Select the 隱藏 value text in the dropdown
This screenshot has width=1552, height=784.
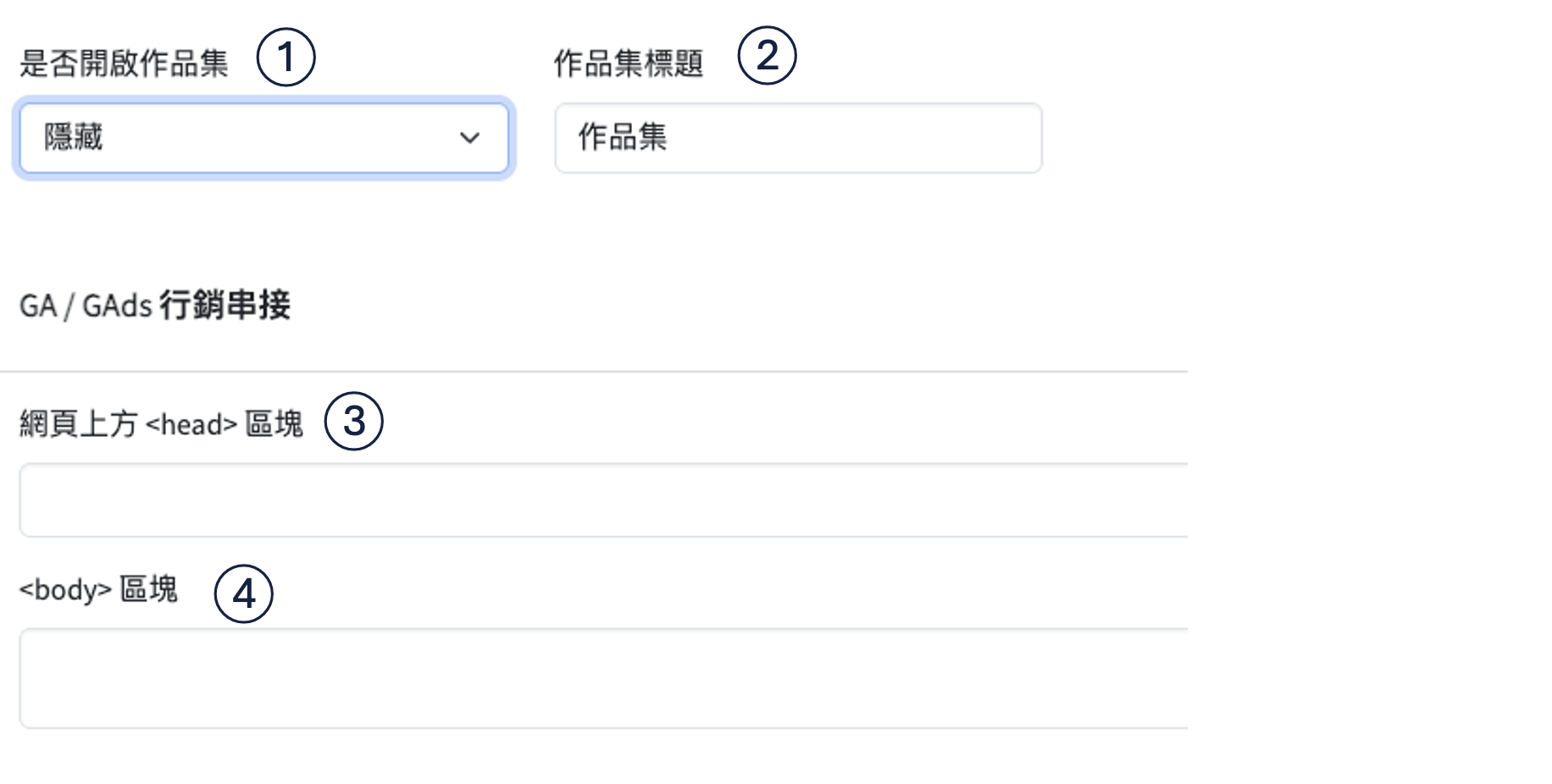[x=74, y=137]
